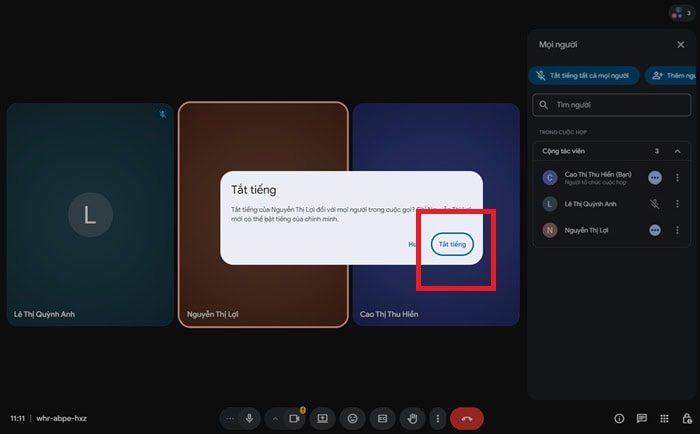
Task: Click the search magnifier icon in Tìm người
Action: [x=544, y=105]
